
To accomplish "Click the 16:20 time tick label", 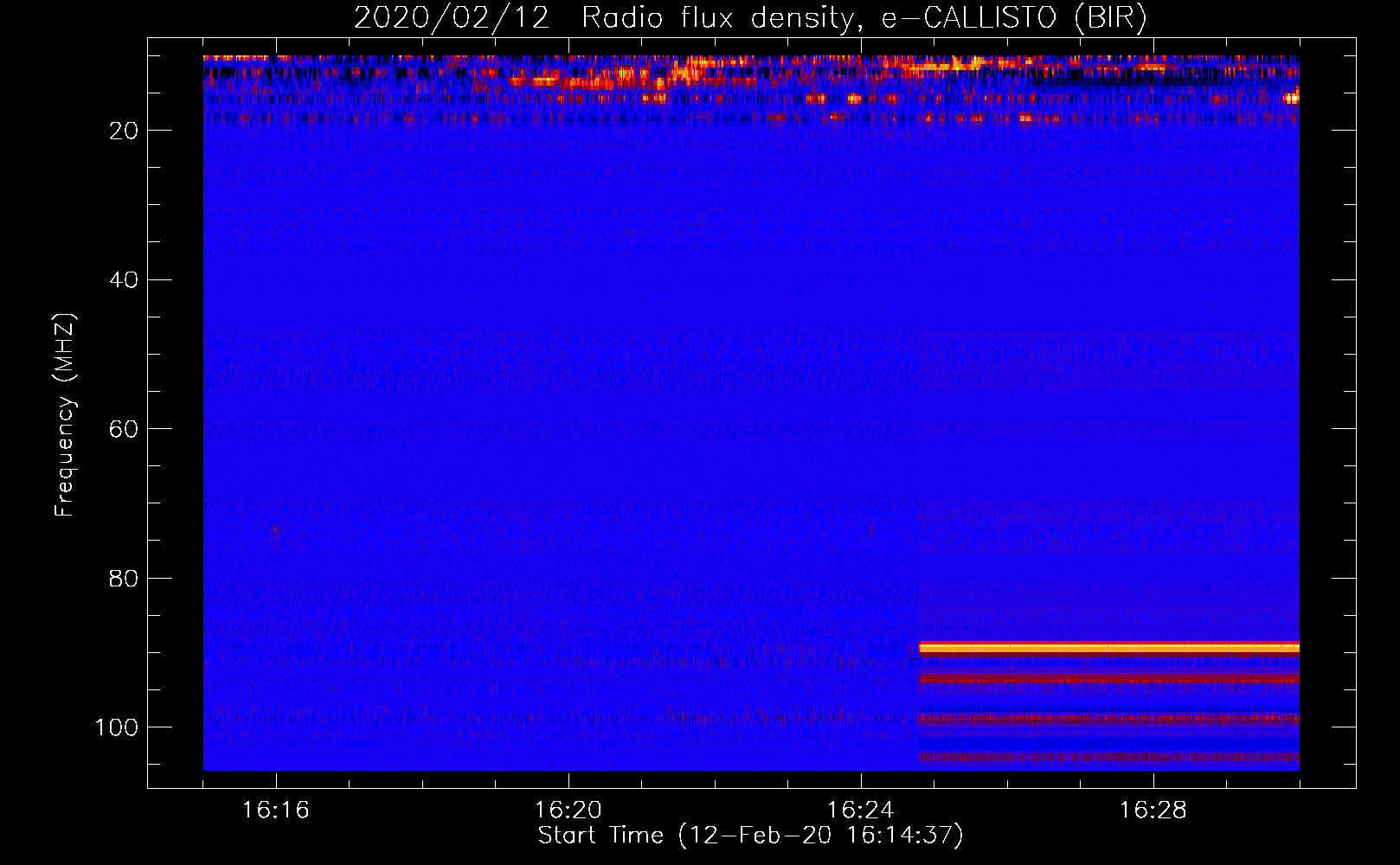I will (568, 811).
